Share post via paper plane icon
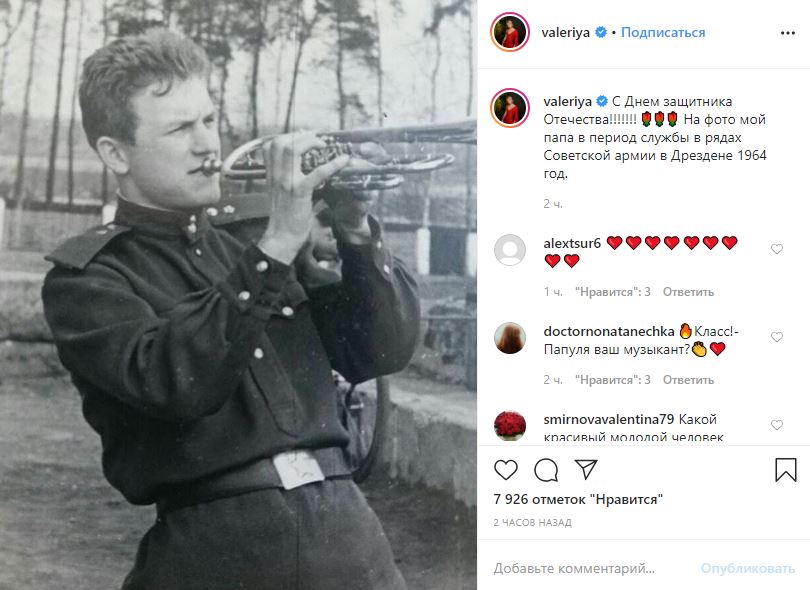The image size is (810, 590). pyautogui.click(x=586, y=469)
